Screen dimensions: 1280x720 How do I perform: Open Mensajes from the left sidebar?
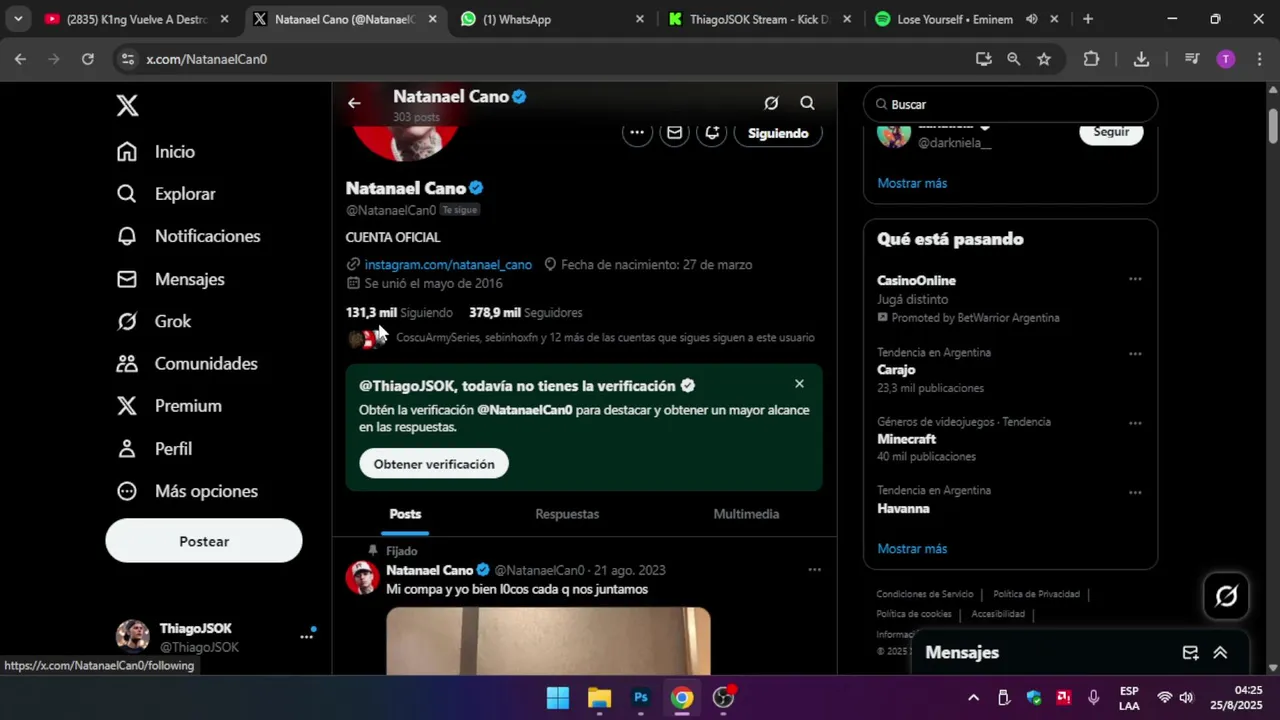point(170,279)
